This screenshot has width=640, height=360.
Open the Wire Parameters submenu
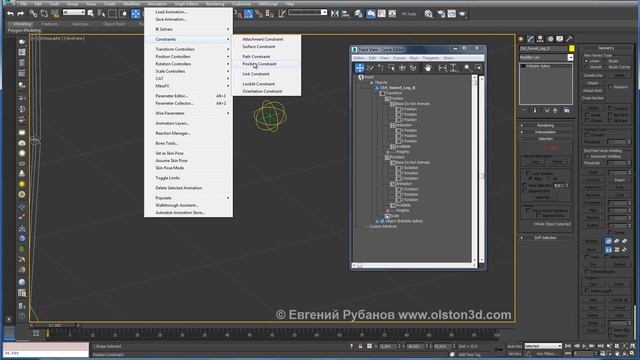(x=189, y=113)
